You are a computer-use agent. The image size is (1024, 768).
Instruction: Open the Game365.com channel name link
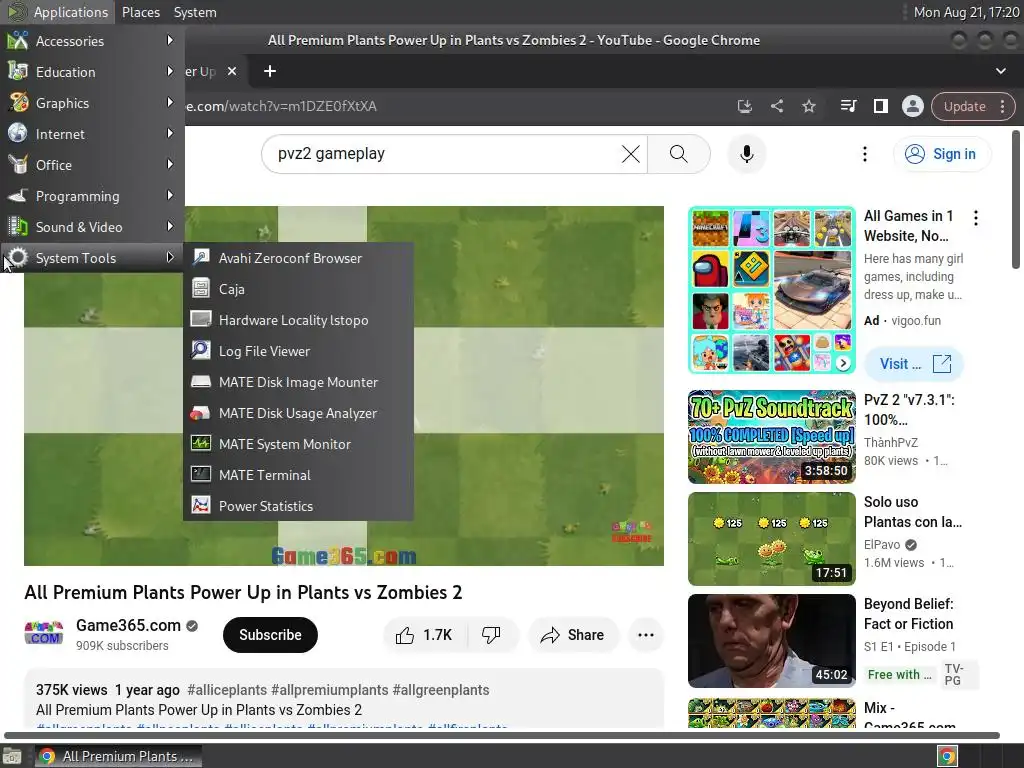click(x=128, y=625)
